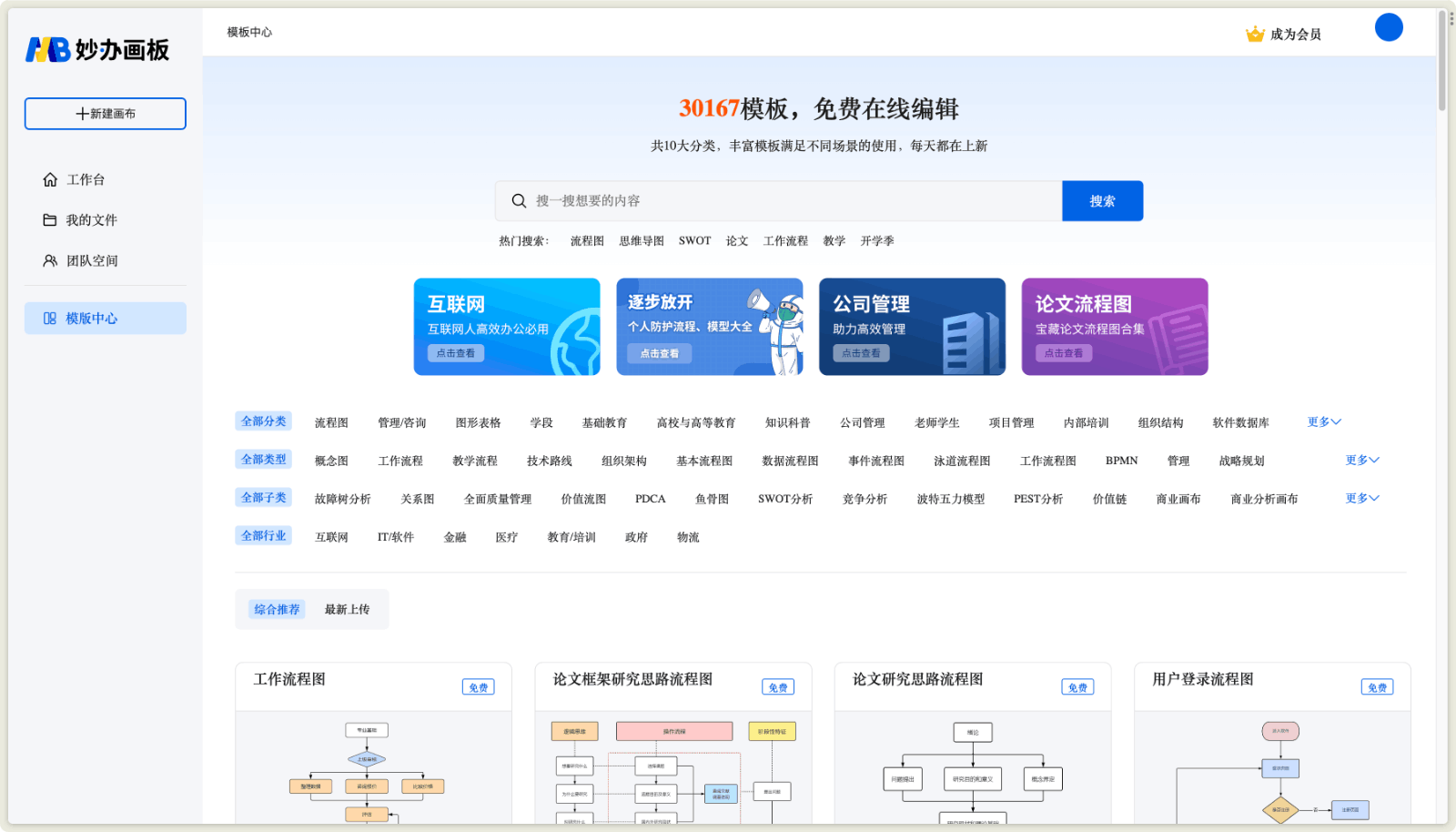The image size is (1456, 832).
Task: Open 工作台 home icon in sidebar
Action: (x=50, y=180)
